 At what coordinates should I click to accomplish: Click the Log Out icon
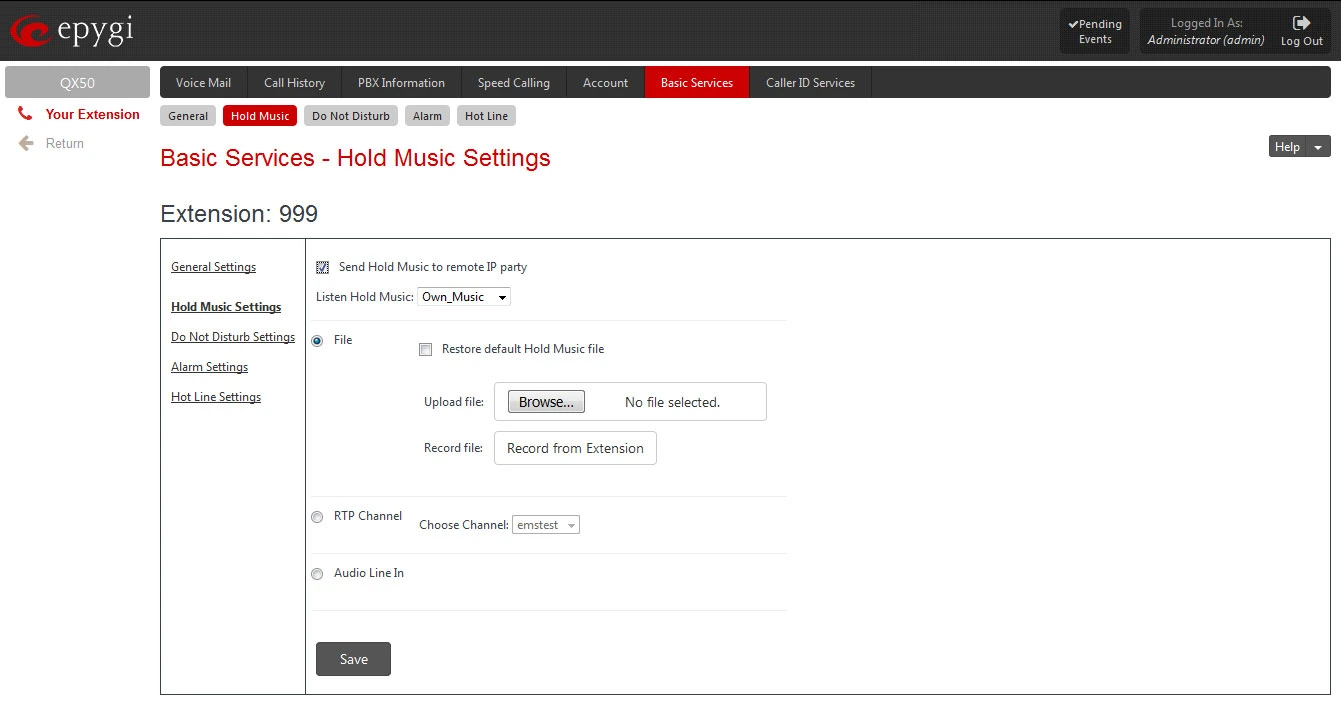[1301, 23]
